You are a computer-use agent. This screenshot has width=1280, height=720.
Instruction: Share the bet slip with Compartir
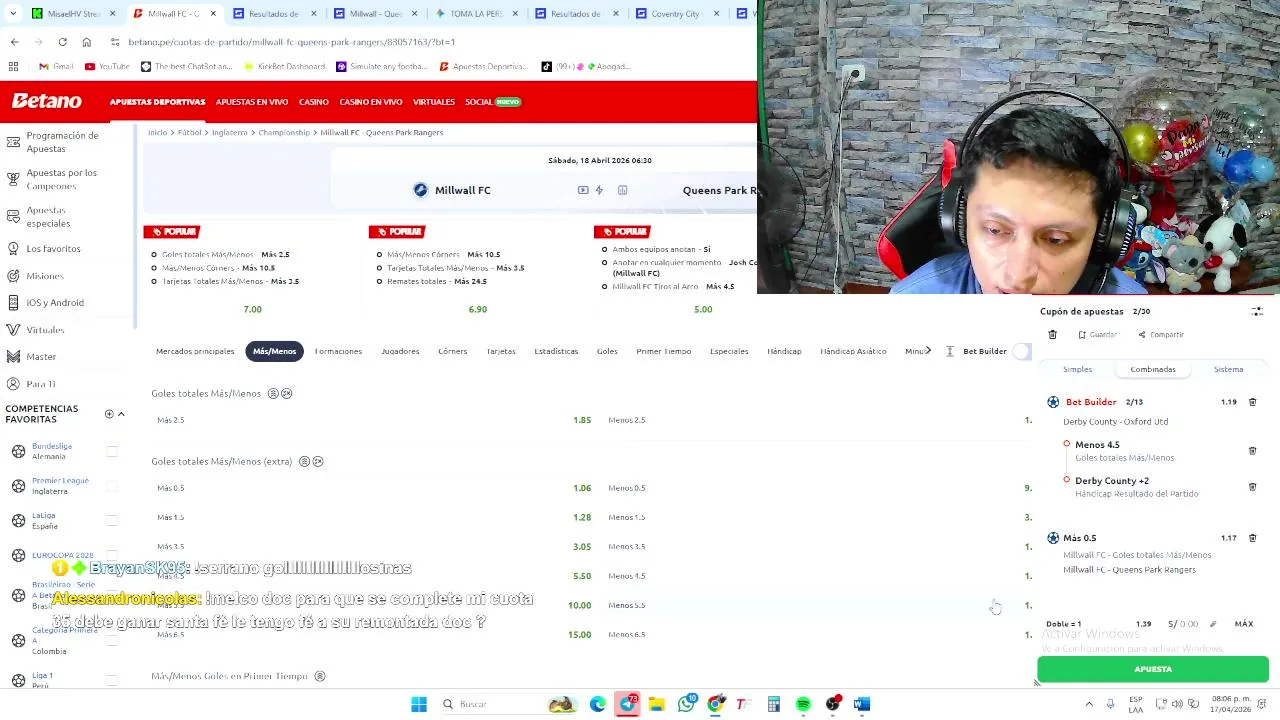(1160, 335)
